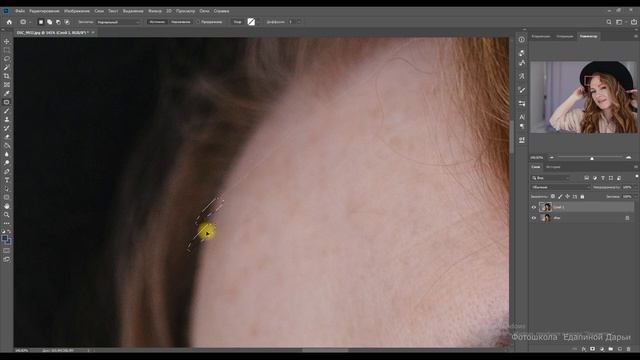
Task: Click the delete layer trash icon
Action: [x=629, y=349]
